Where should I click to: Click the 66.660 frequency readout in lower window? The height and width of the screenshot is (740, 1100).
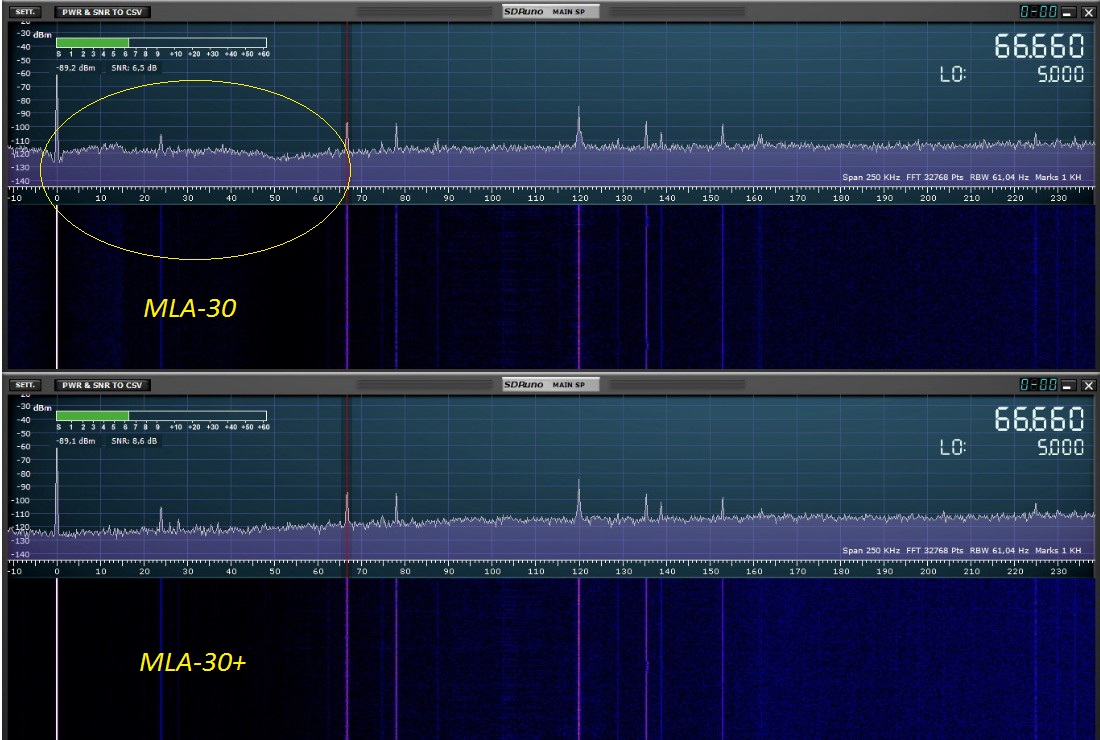tap(1039, 419)
